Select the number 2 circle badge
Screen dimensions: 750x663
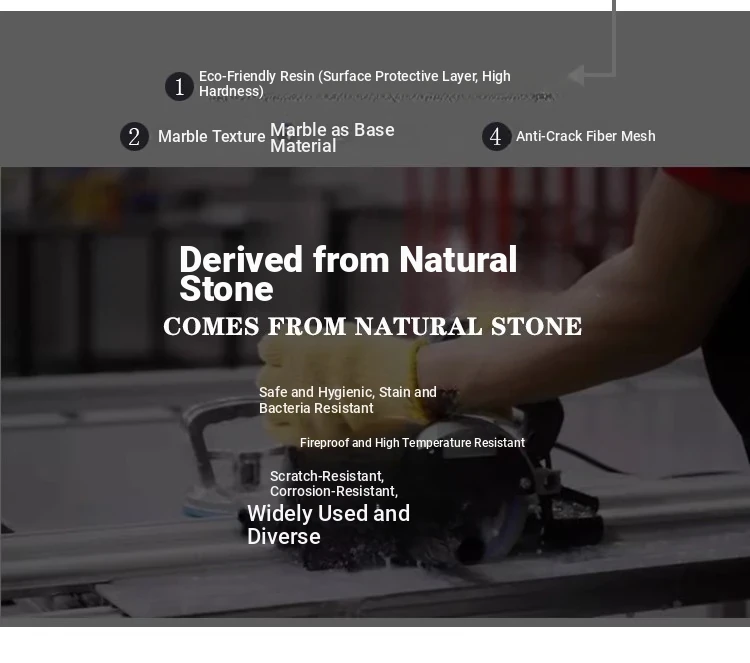[x=134, y=137]
